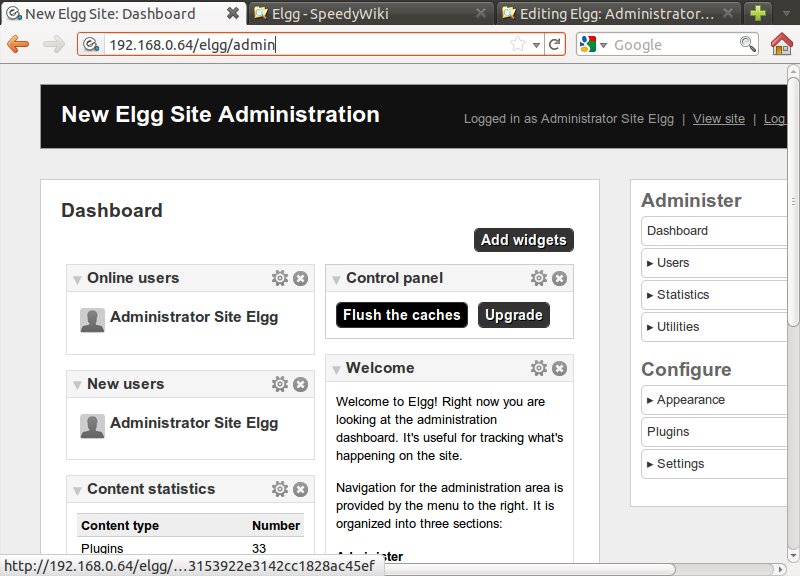Open the browser Home page icon

point(782,44)
